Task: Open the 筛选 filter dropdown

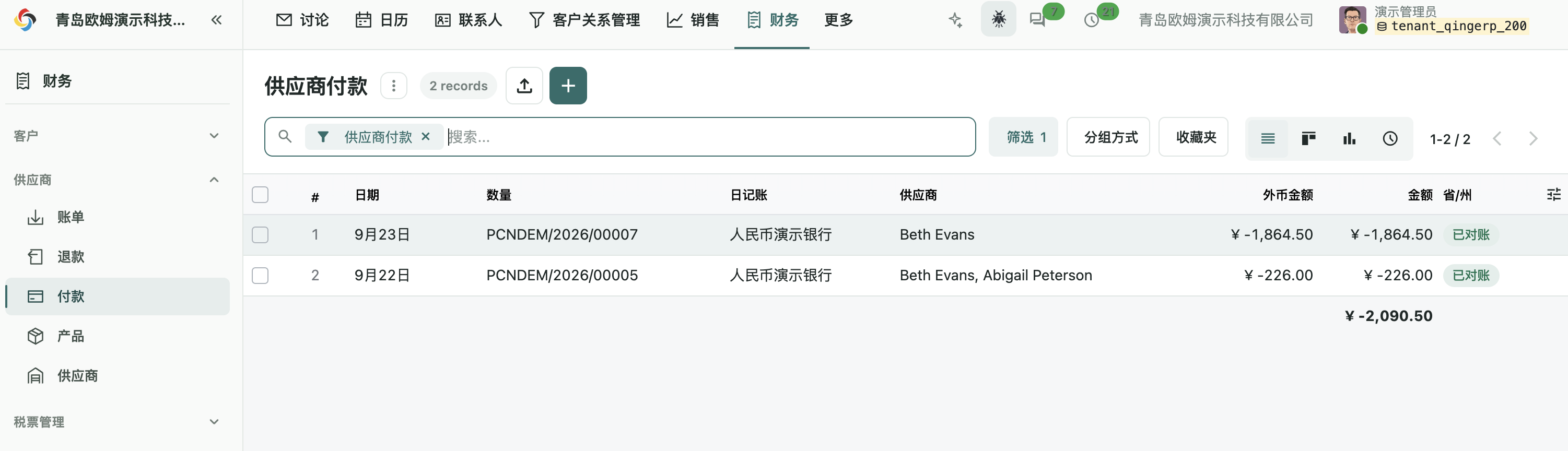Action: pos(1023,137)
